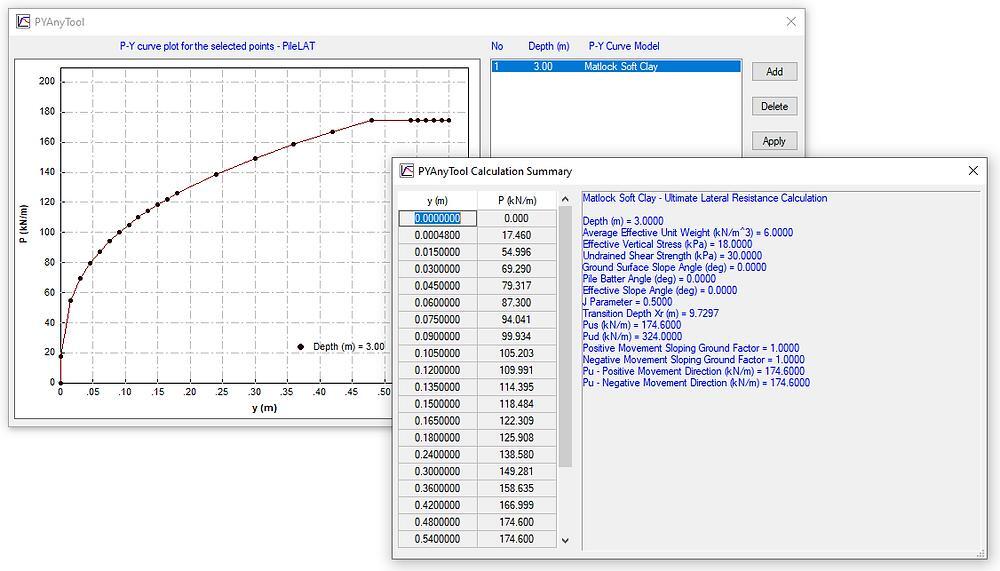Click the table vertical scrollbar thumb
Viewport: 1000px width, 571px height.
pyautogui.click(x=565, y=337)
